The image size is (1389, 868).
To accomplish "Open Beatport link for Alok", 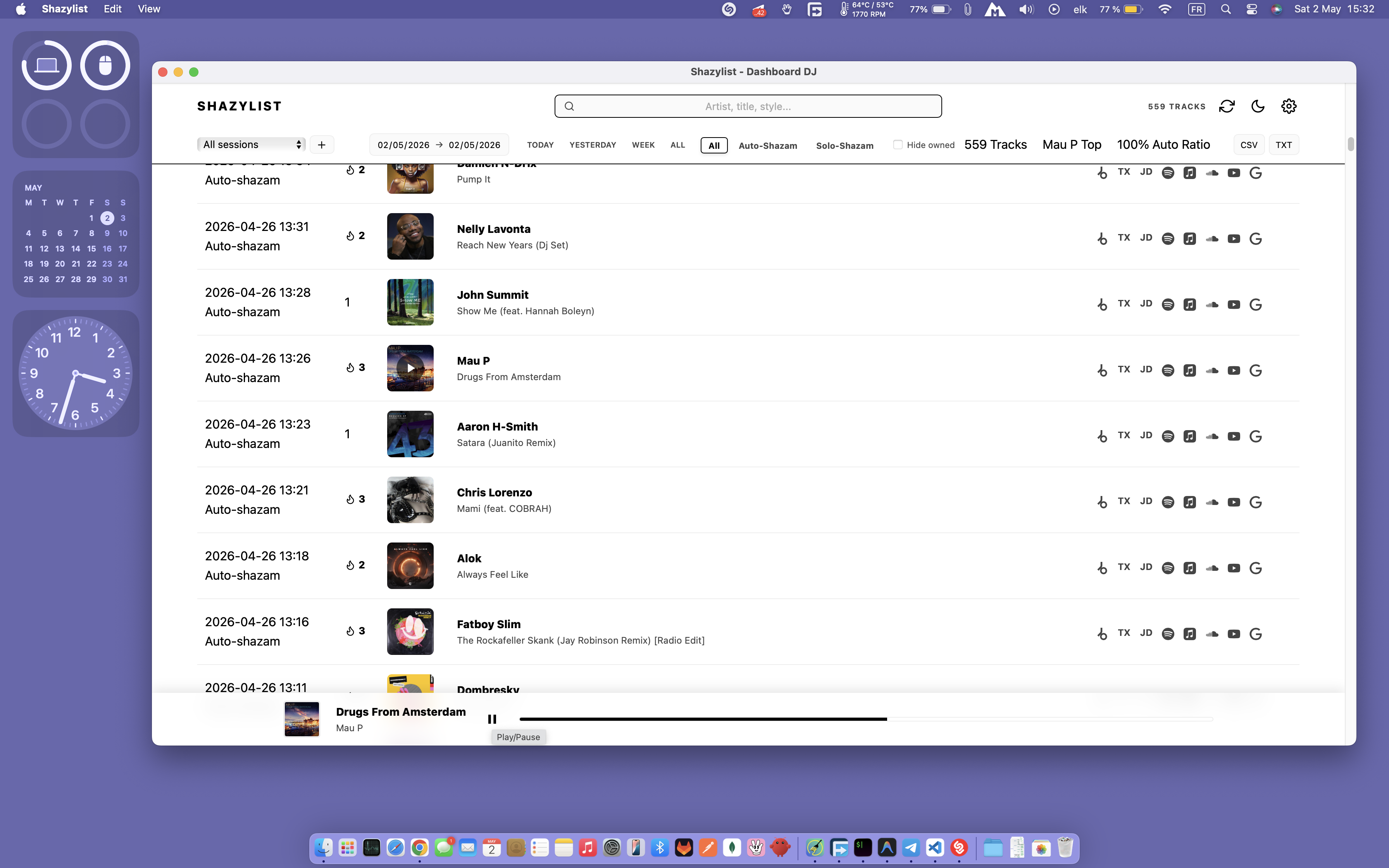I will [1101, 568].
